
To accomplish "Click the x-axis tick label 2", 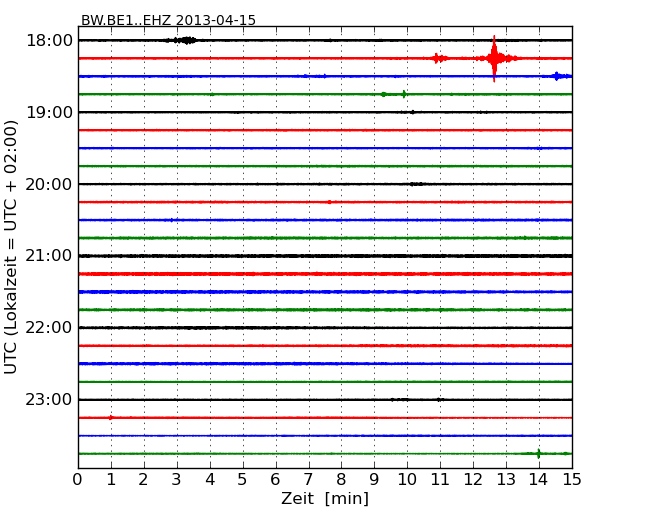I will point(143,479).
